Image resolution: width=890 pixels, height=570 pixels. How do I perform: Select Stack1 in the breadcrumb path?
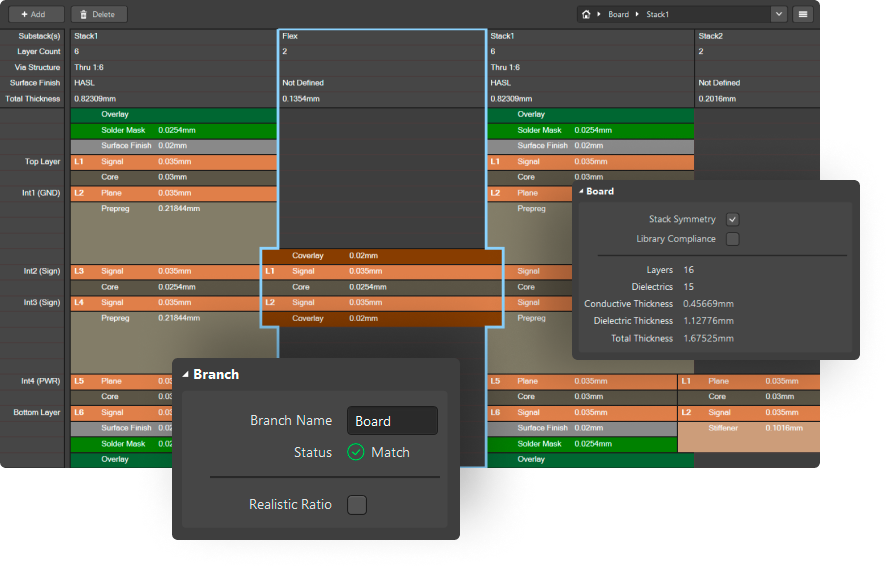(657, 15)
